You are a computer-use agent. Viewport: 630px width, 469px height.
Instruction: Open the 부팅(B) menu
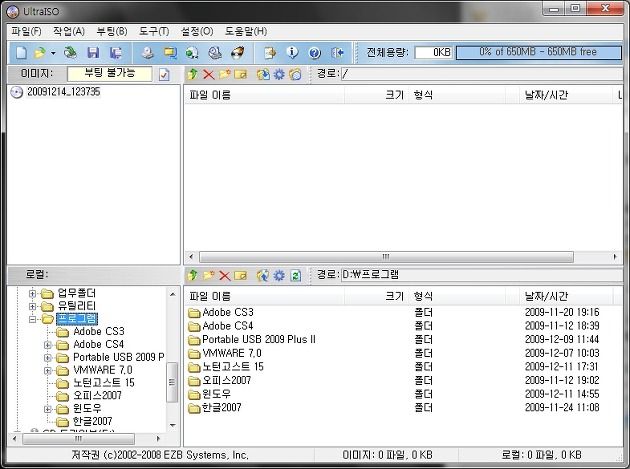112,31
